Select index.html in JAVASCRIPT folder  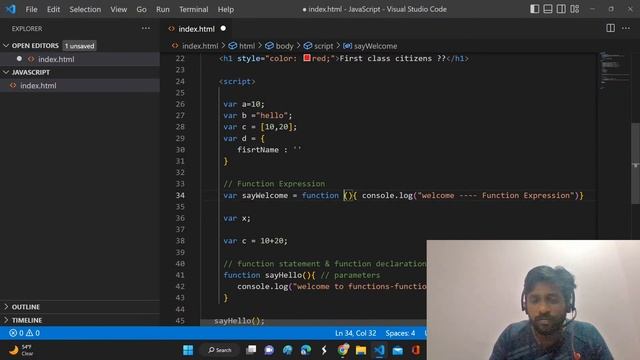click(x=38, y=85)
